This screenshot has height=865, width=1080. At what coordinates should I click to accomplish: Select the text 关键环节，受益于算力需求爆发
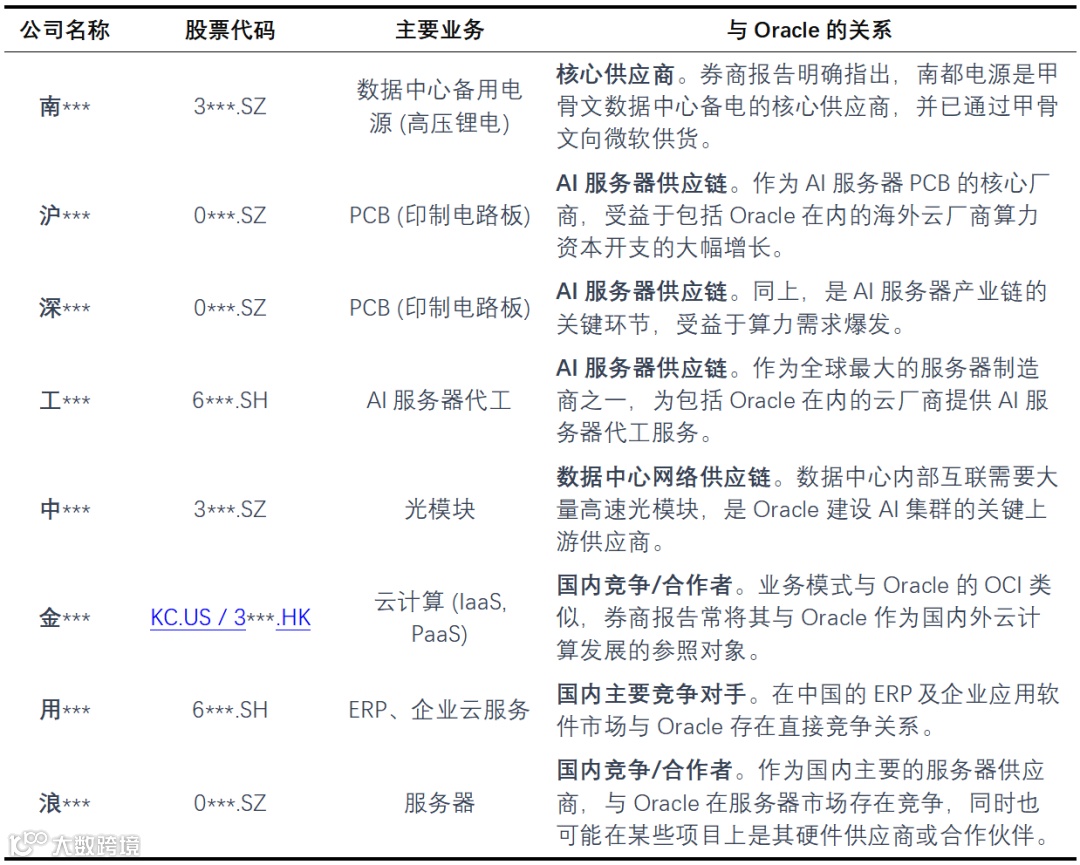[x=723, y=324]
